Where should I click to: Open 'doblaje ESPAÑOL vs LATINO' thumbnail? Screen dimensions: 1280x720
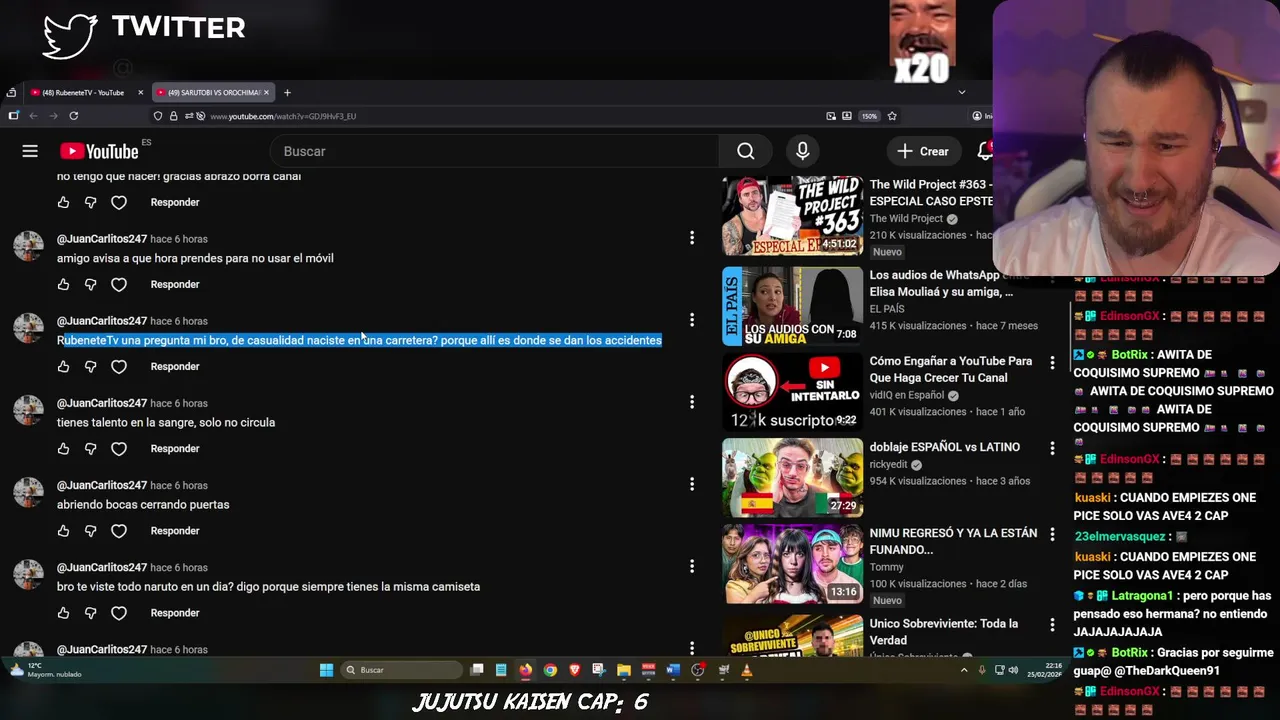point(792,477)
